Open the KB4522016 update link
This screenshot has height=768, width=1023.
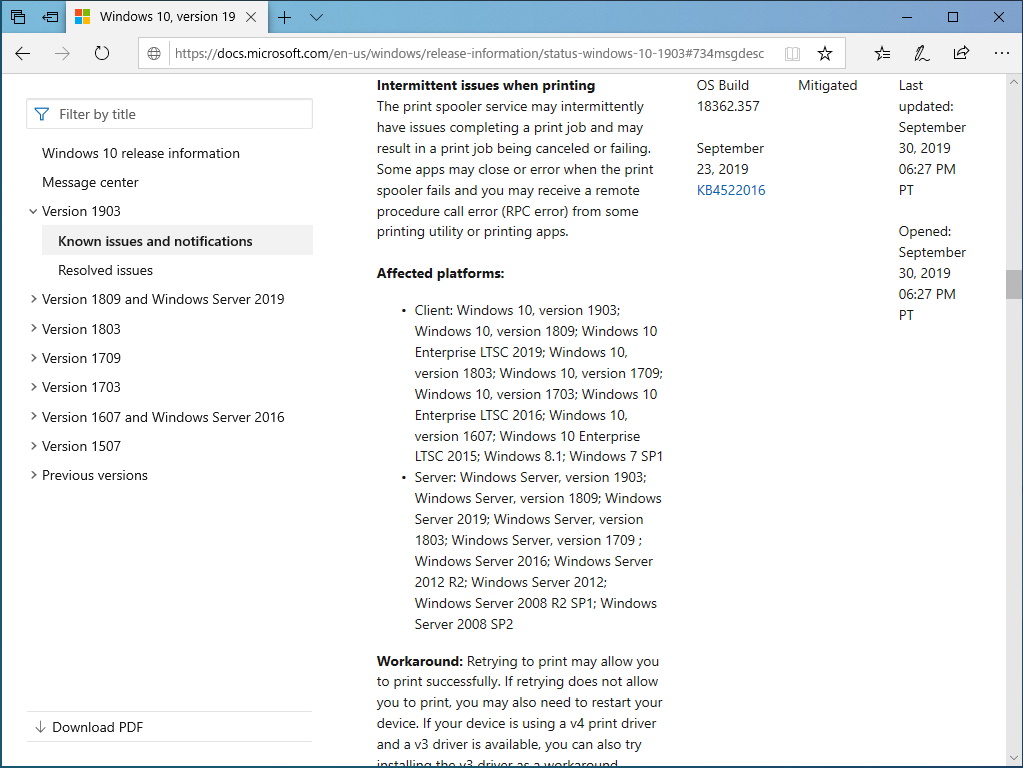coord(731,189)
